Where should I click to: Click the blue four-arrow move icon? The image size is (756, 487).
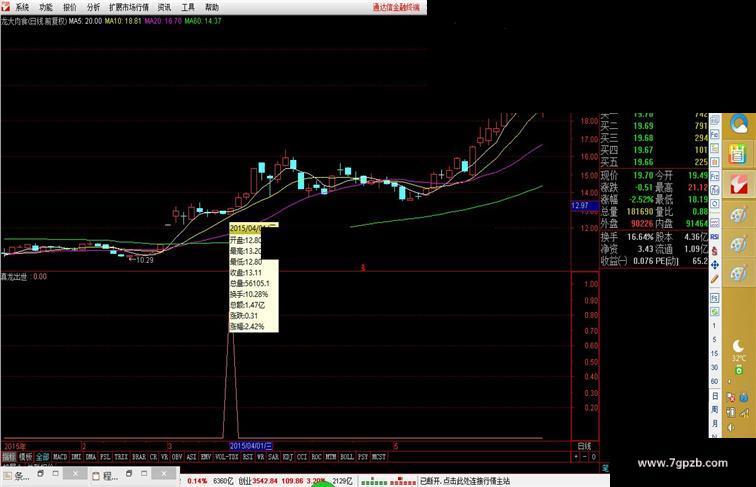[x=715, y=265]
